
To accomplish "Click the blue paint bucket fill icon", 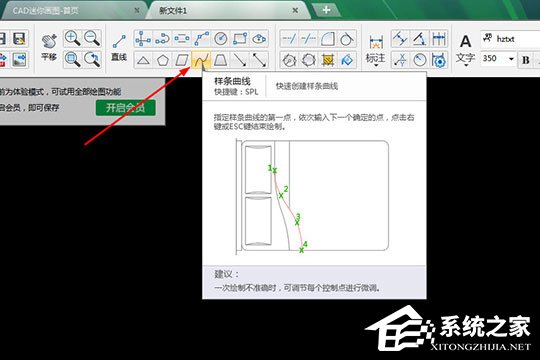I will tap(347, 60).
